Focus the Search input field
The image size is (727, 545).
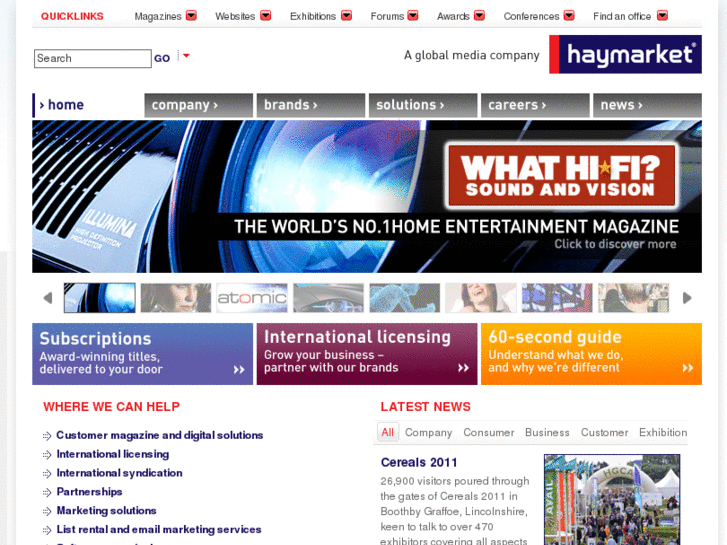tap(93, 58)
